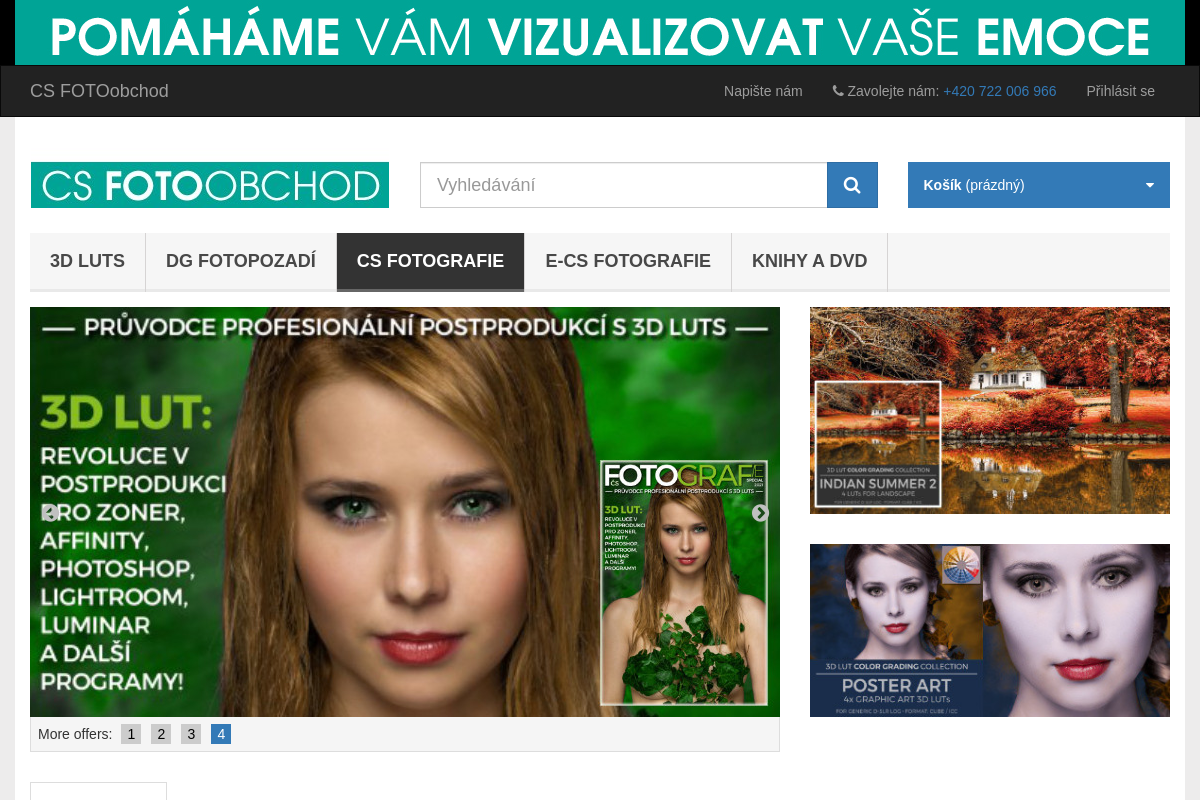Go to previous carousel slide arrow

50,513
